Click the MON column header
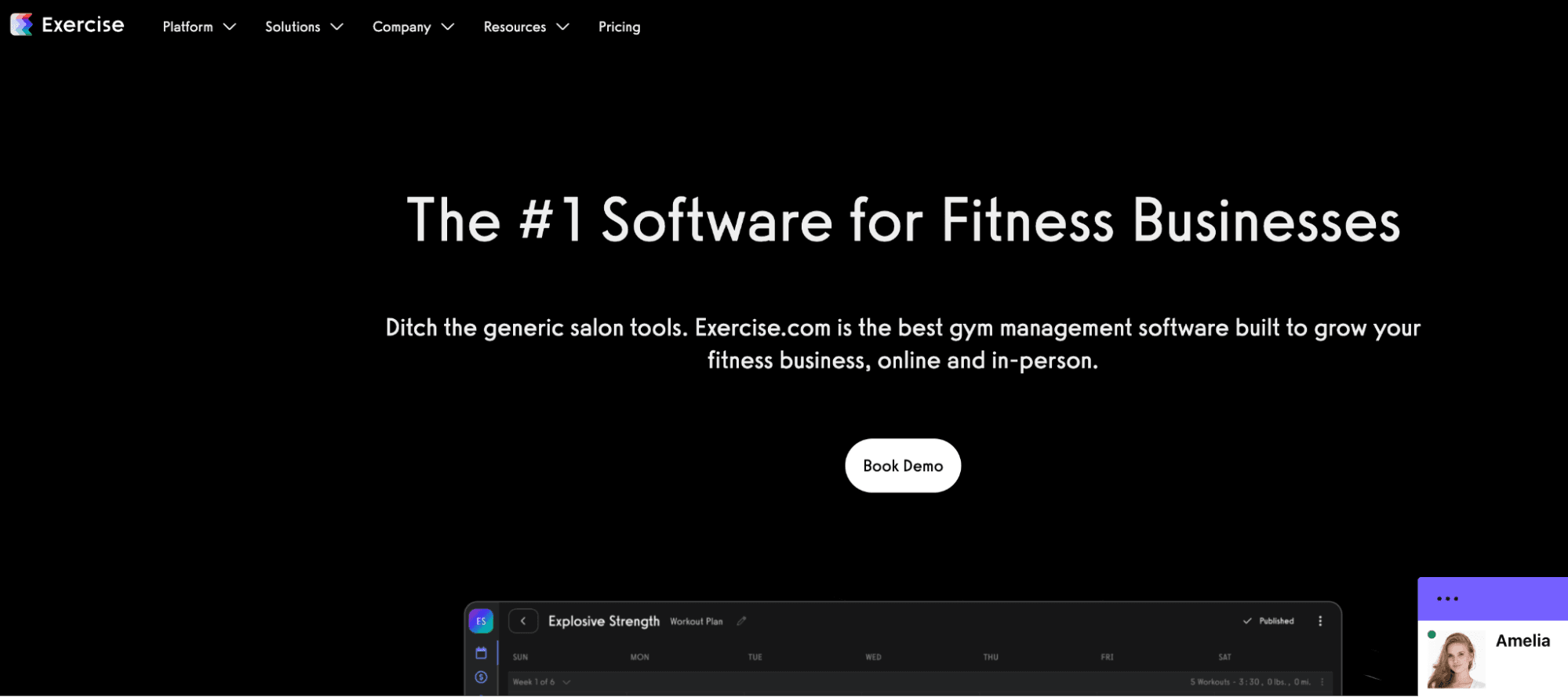The height and width of the screenshot is (697, 1568). (x=639, y=657)
